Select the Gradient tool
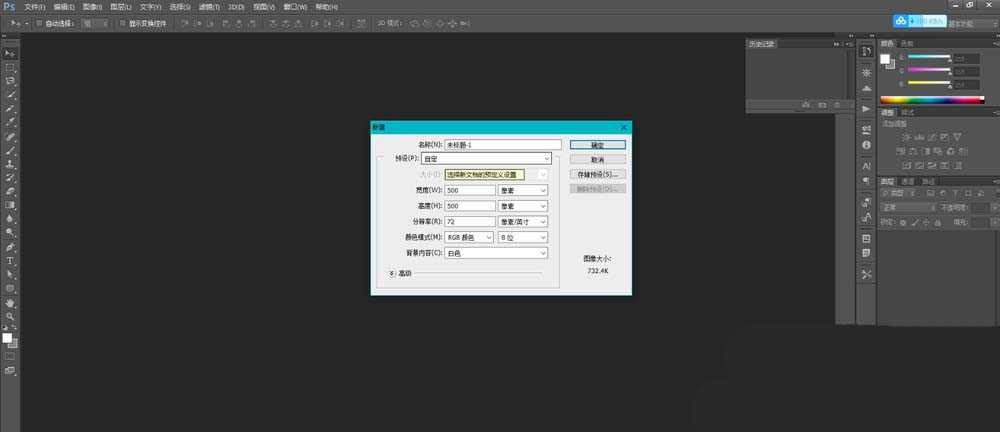 click(10, 205)
